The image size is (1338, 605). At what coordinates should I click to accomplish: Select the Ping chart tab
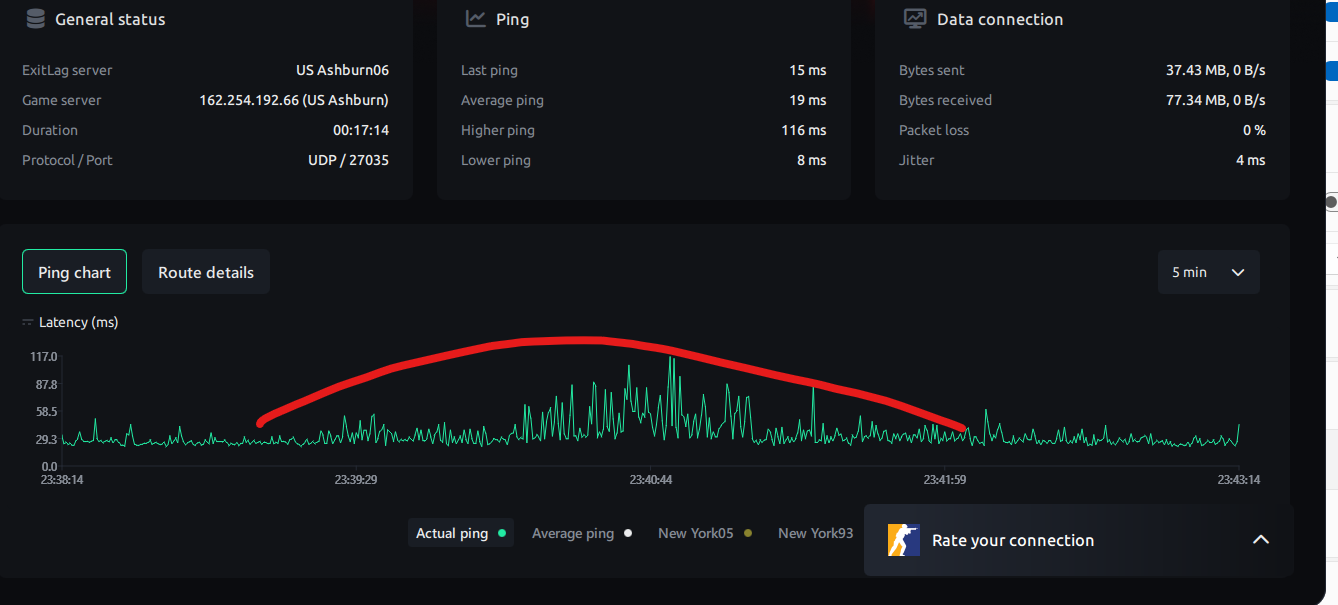click(74, 271)
